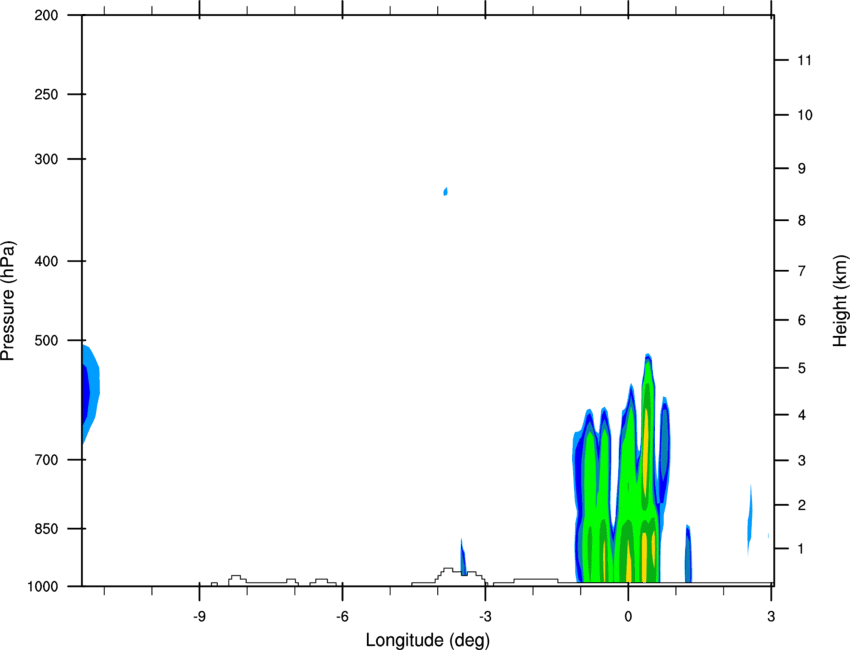Click the 700 pressure tick label
Screen dimensions: 850x650
point(46,460)
